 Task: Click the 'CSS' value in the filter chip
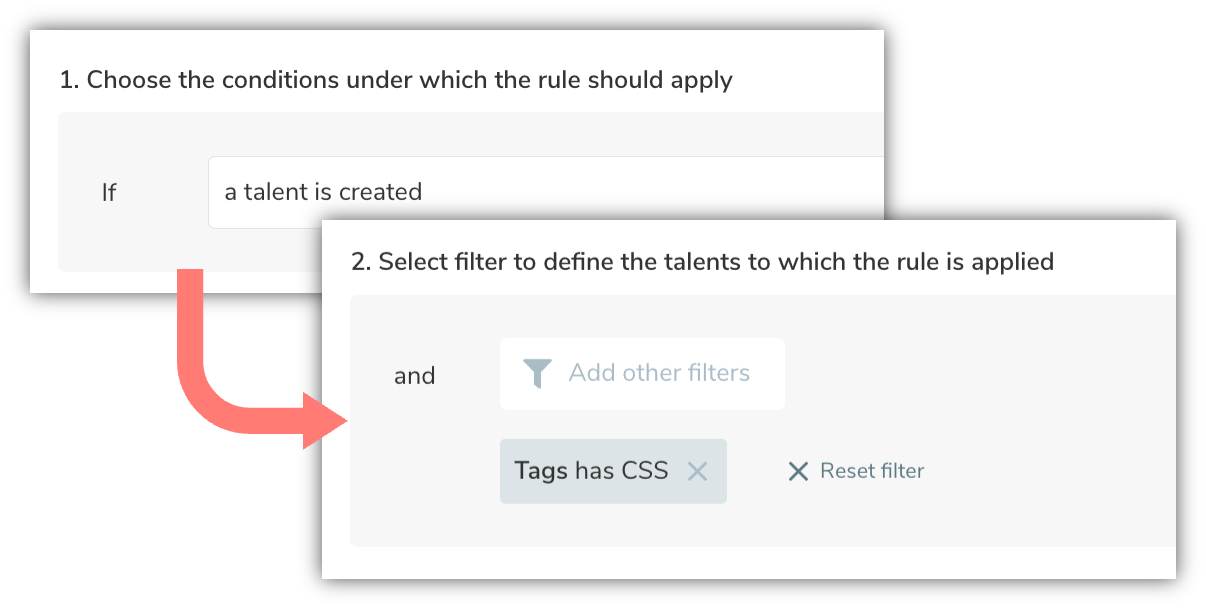(645, 471)
